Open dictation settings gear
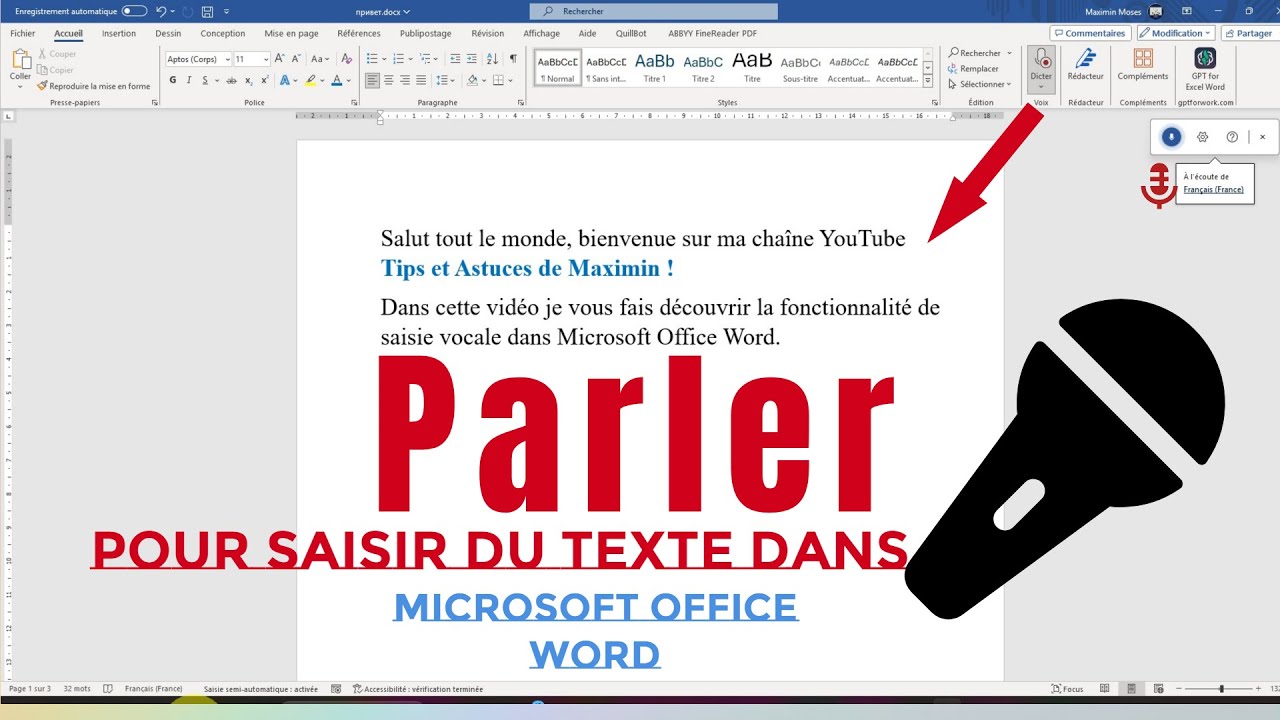 pos(1203,137)
